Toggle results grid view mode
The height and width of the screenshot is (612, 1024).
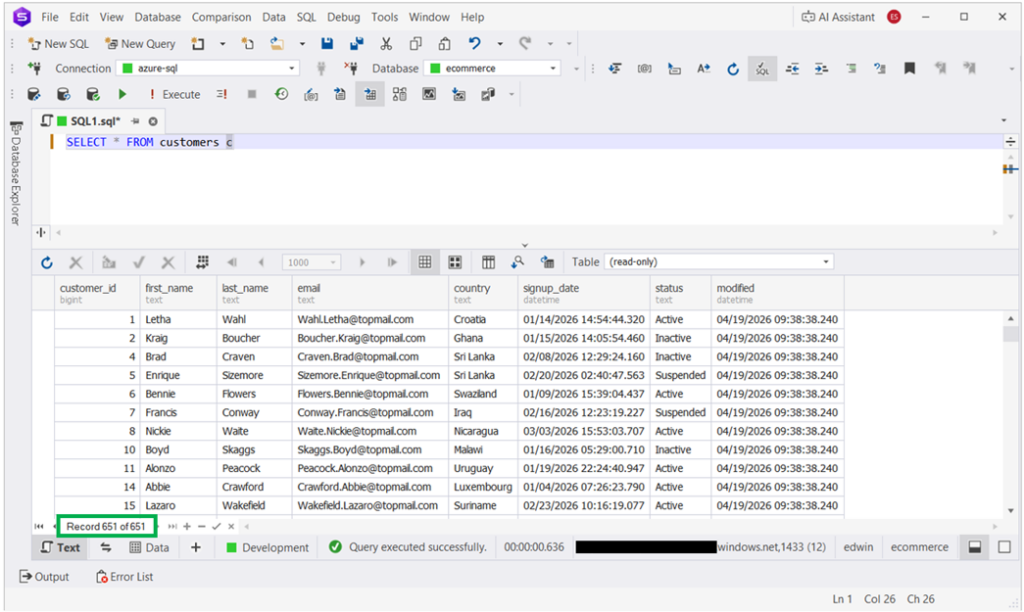coord(424,263)
